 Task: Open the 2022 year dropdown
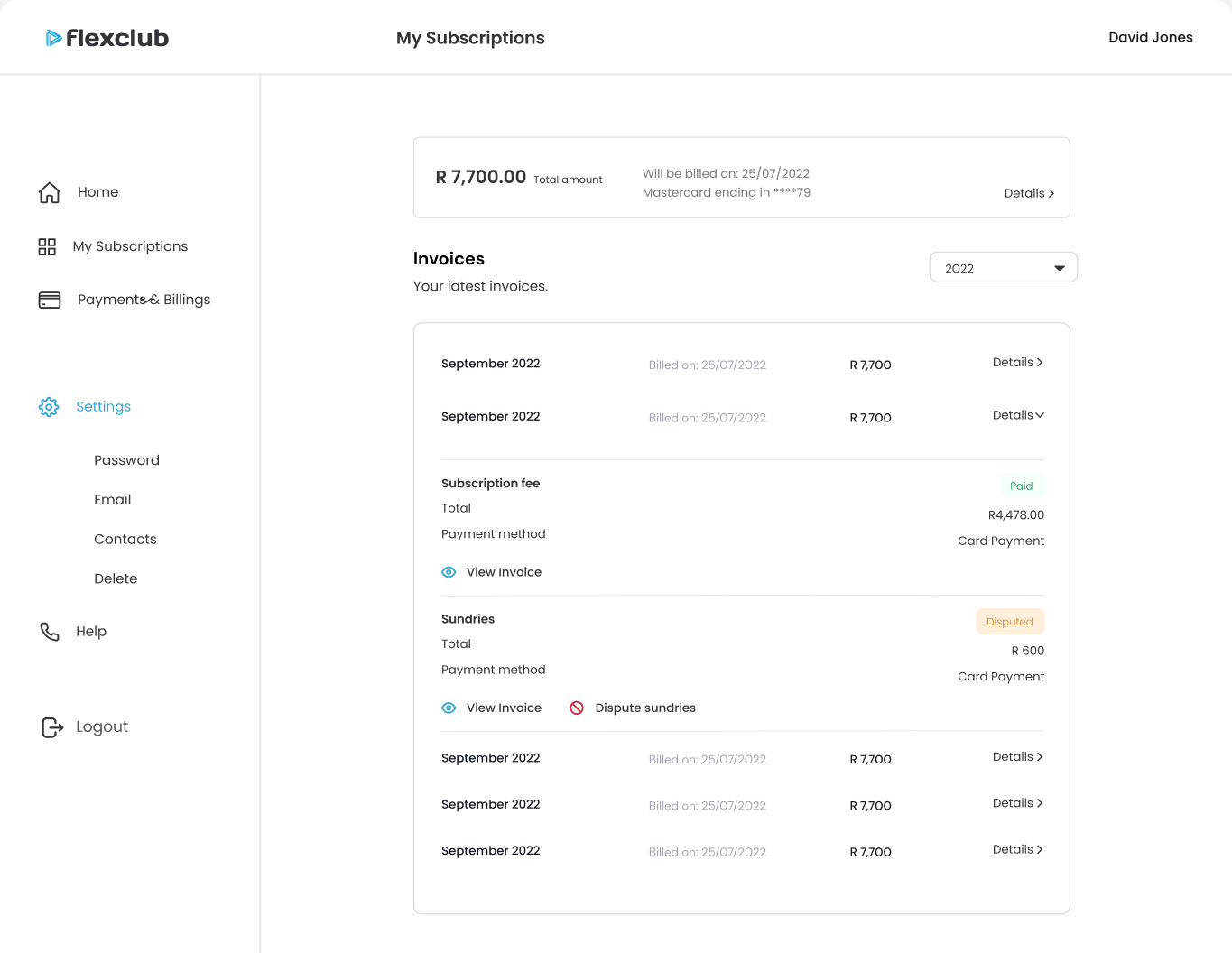click(x=1003, y=268)
